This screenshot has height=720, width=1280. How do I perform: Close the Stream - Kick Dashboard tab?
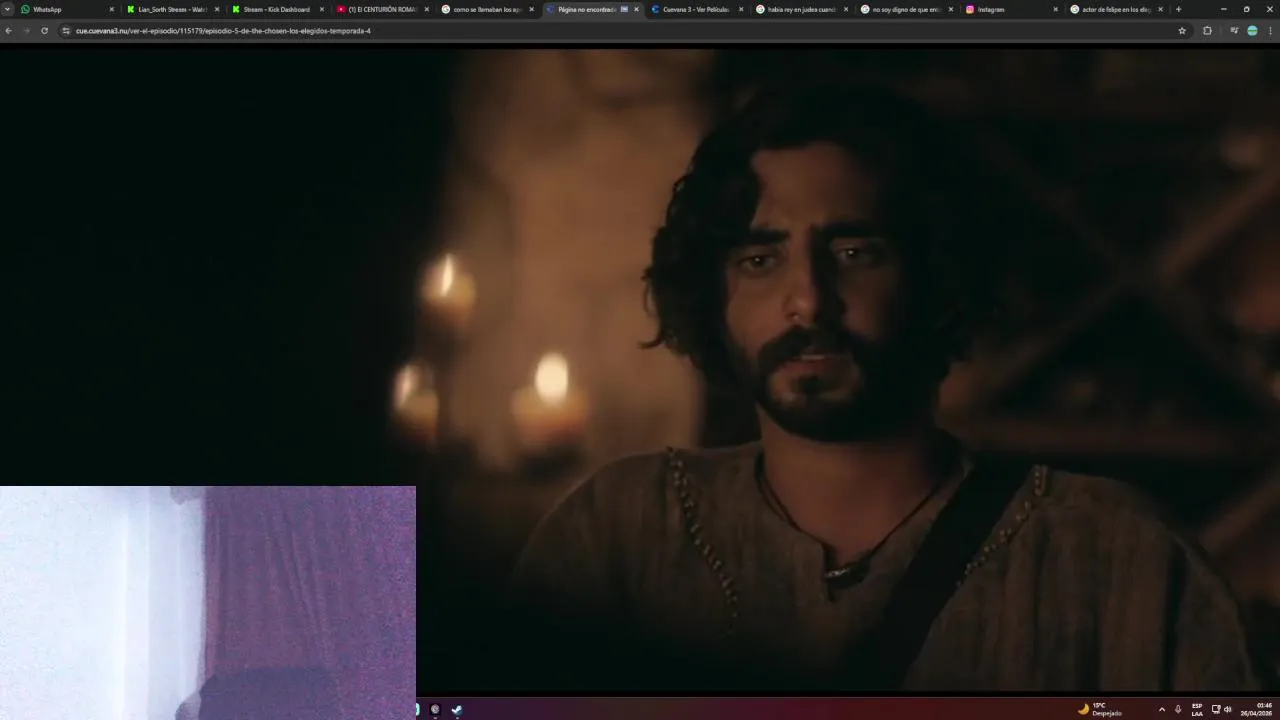322,9
